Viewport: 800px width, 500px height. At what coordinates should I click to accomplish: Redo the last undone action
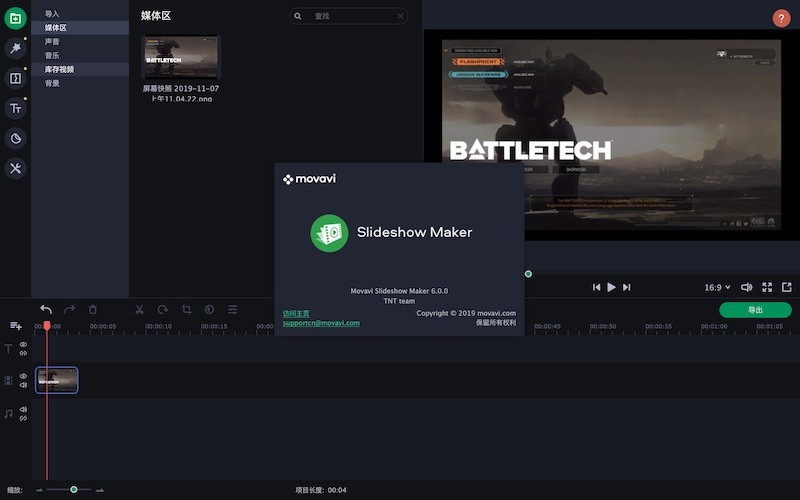[69, 309]
